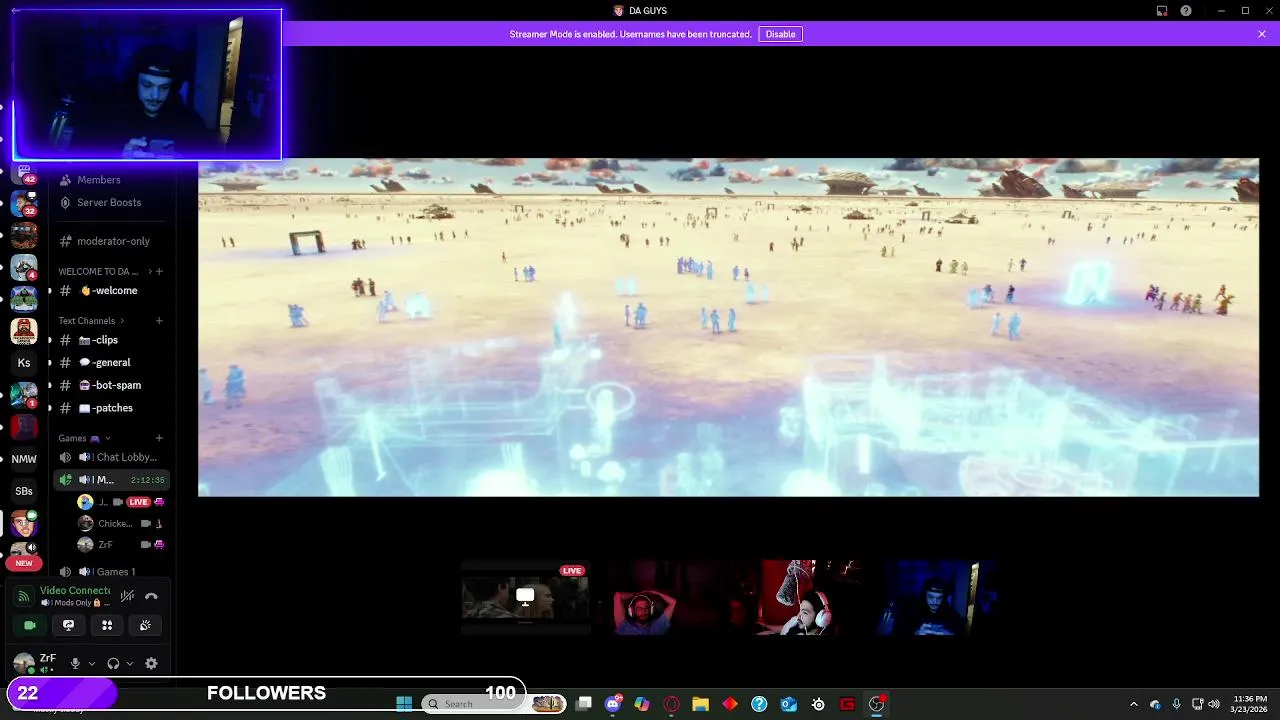Toggle headphone deafen in user panel
This screenshot has width=1280, height=720.
point(113,664)
